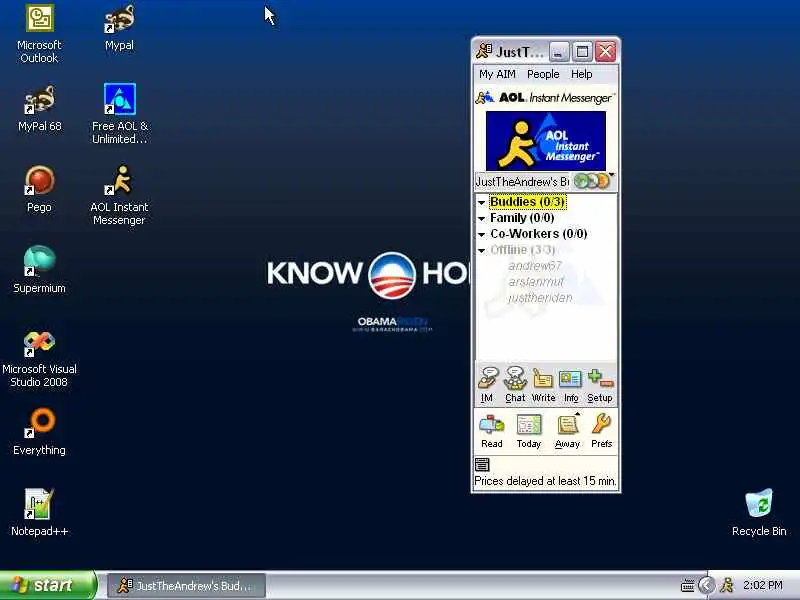Image resolution: width=800 pixels, height=600 pixels.
Task: Click the AIM running man tray icon
Action: coord(727,585)
